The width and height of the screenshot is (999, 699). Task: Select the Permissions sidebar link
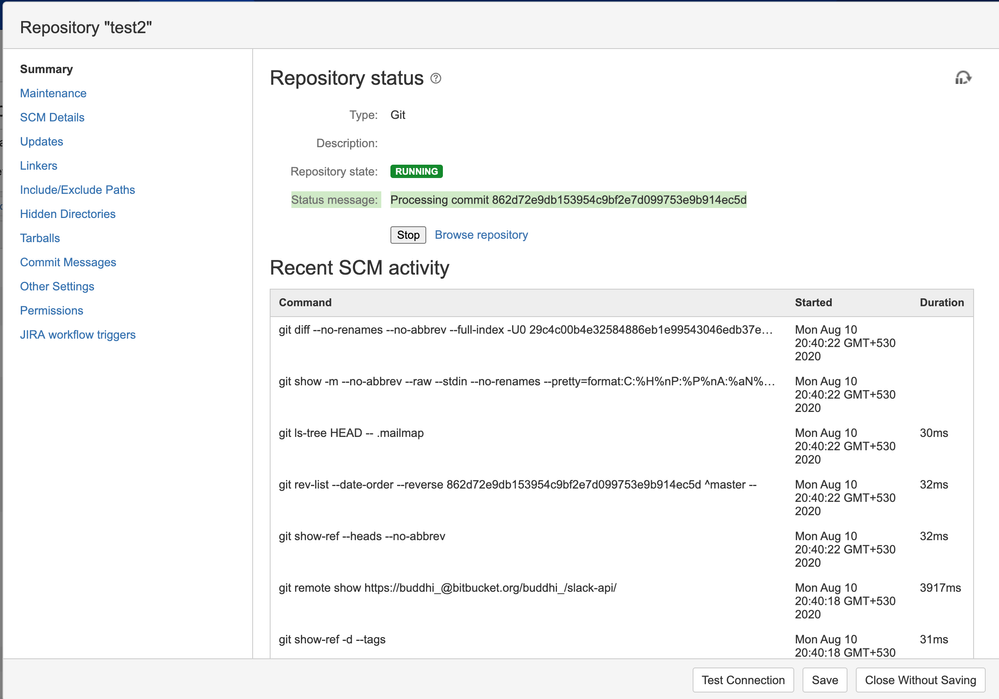point(52,311)
